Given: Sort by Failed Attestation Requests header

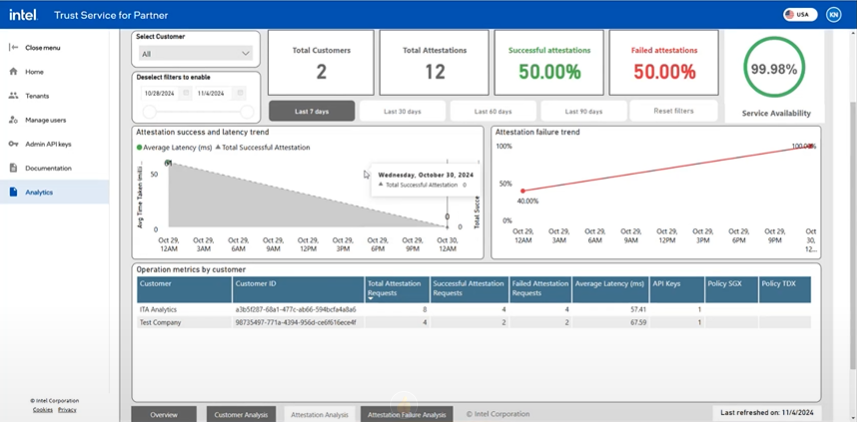Looking at the screenshot, I should [541, 289].
